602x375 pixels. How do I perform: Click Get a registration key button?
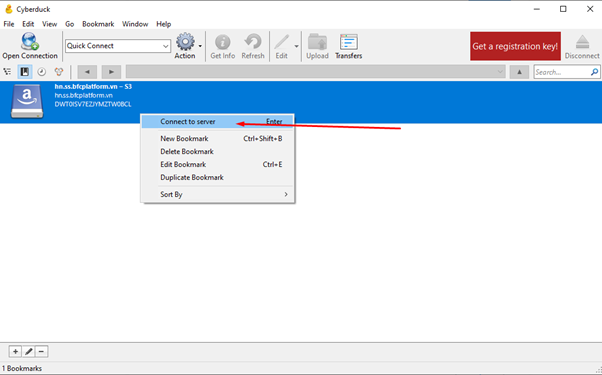pos(515,46)
